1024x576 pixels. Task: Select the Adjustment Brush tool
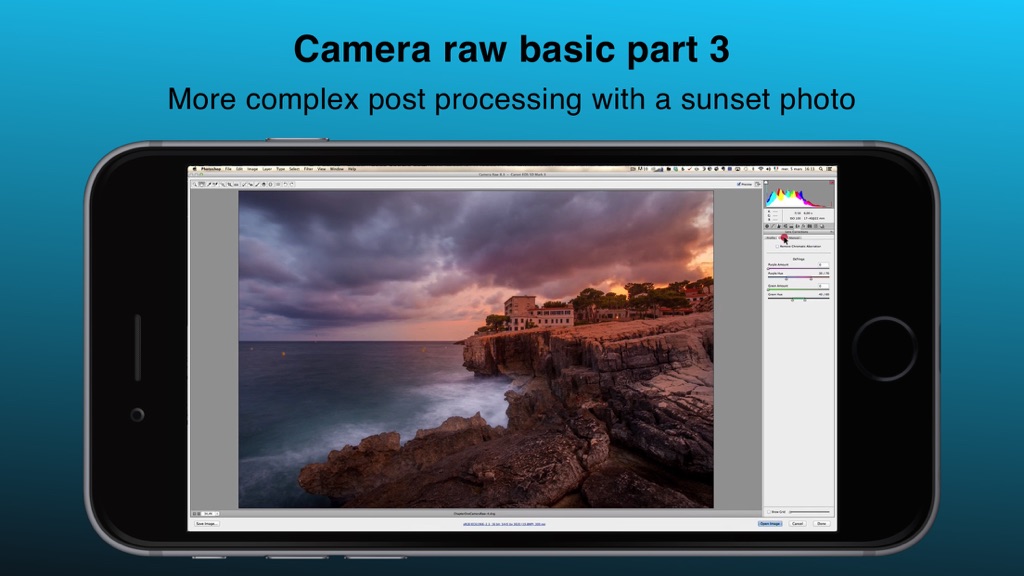point(257,184)
